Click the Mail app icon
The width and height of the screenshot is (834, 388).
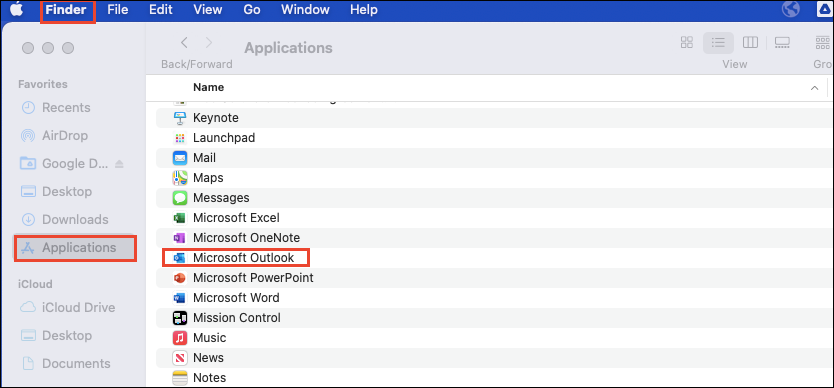[x=180, y=158]
